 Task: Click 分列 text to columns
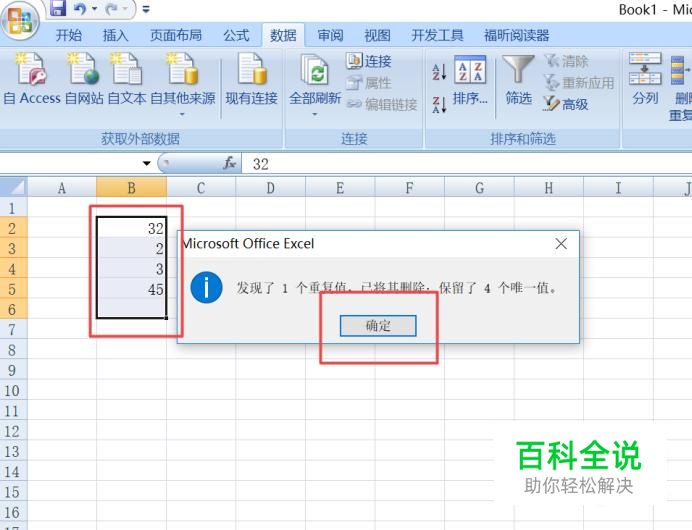coord(645,79)
